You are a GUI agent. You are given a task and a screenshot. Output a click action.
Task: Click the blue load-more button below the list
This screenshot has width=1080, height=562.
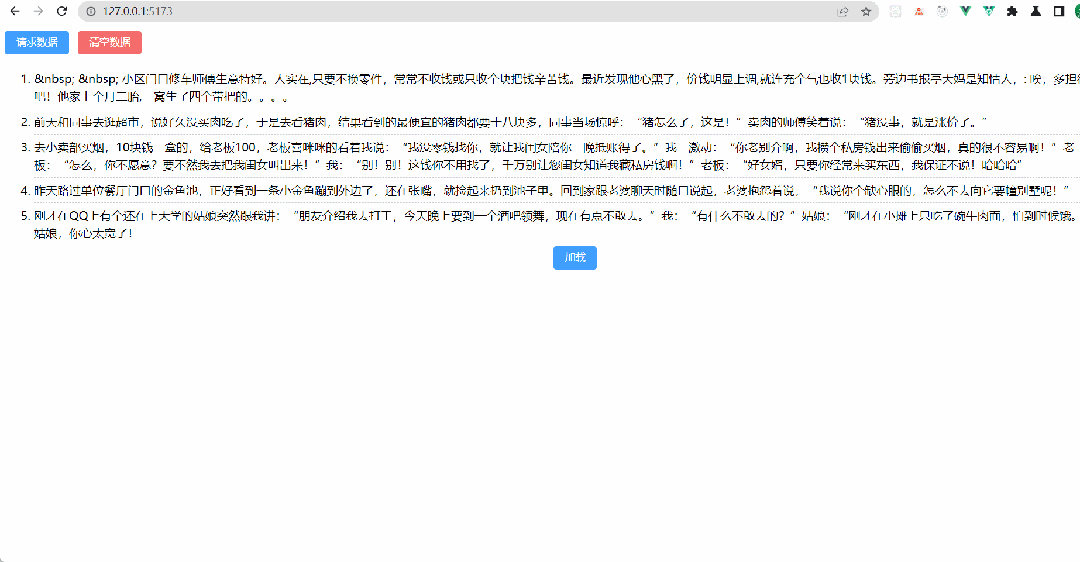(x=575, y=258)
